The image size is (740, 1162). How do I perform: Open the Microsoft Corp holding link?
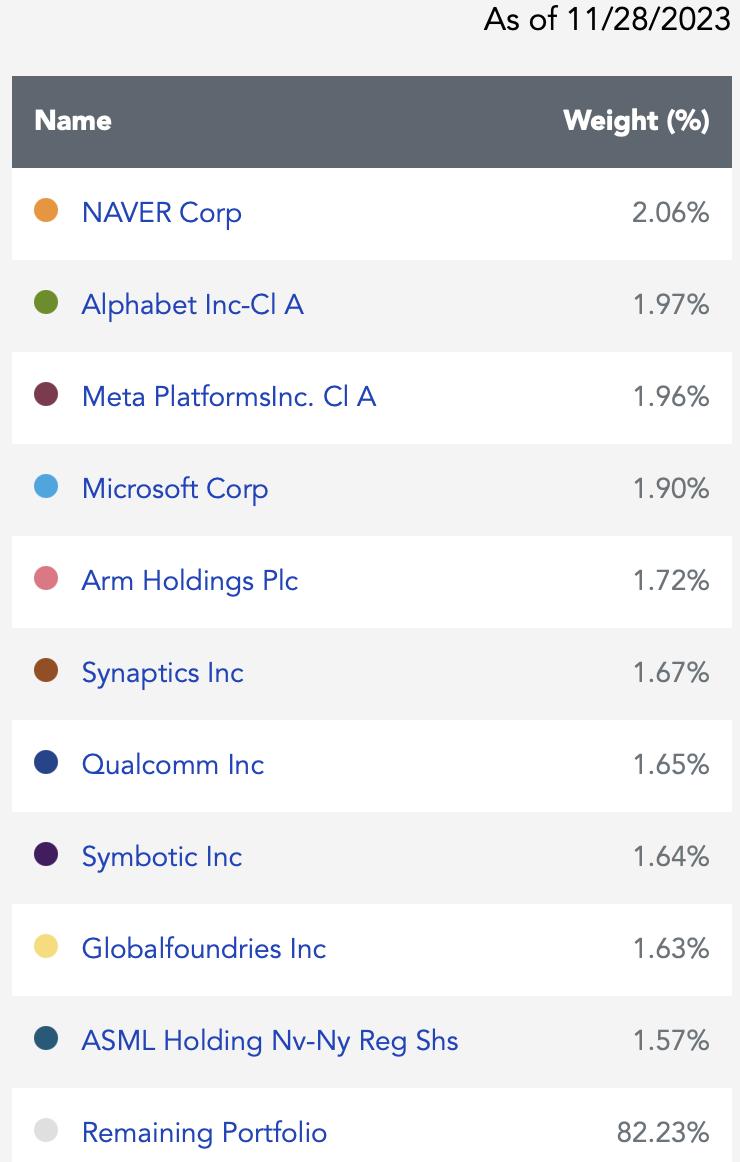pos(175,489)
